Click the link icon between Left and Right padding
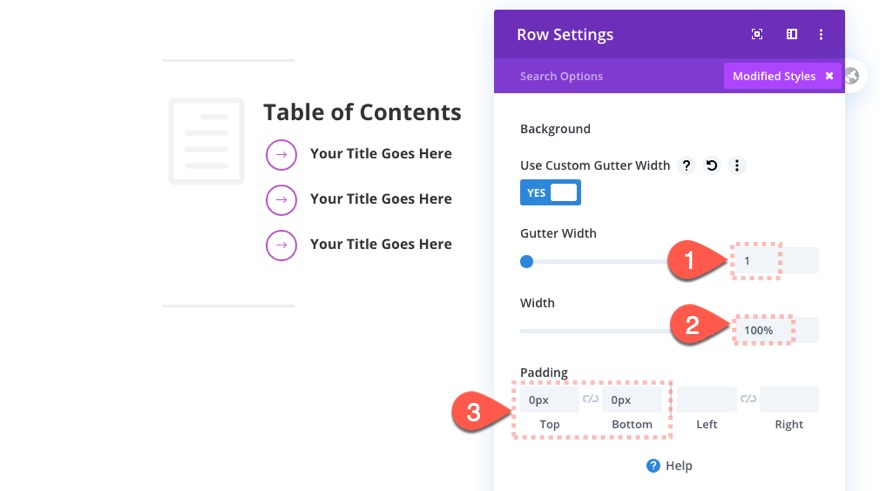The height and width of the screenshot is (491, 880). click(x=748, y=400)
